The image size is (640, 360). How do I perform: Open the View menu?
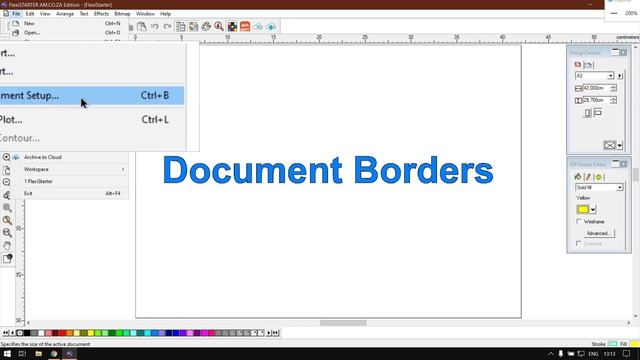pyautogui.click(x=45, y=14)
